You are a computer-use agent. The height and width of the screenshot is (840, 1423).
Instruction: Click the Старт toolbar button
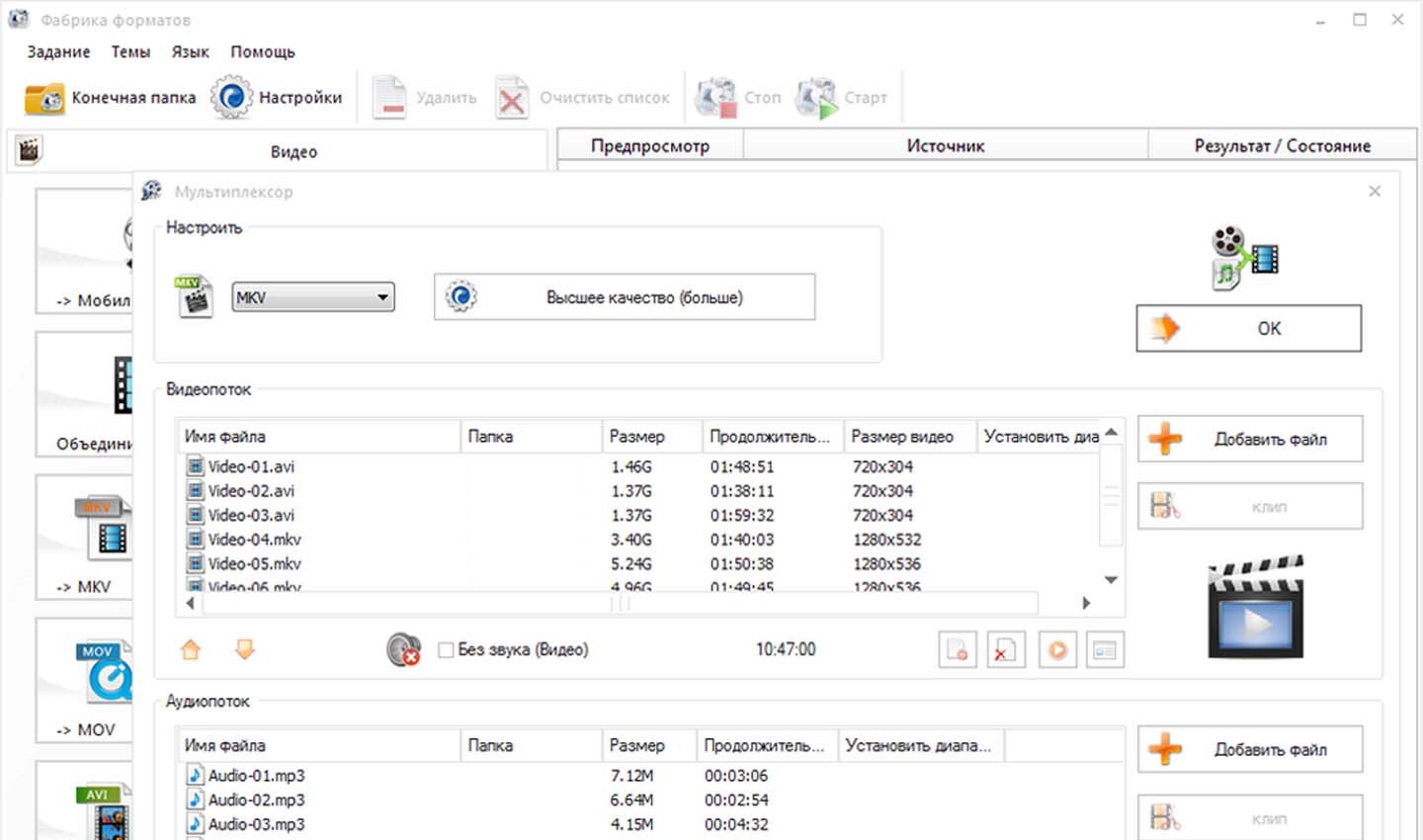[x=841, y=98]
